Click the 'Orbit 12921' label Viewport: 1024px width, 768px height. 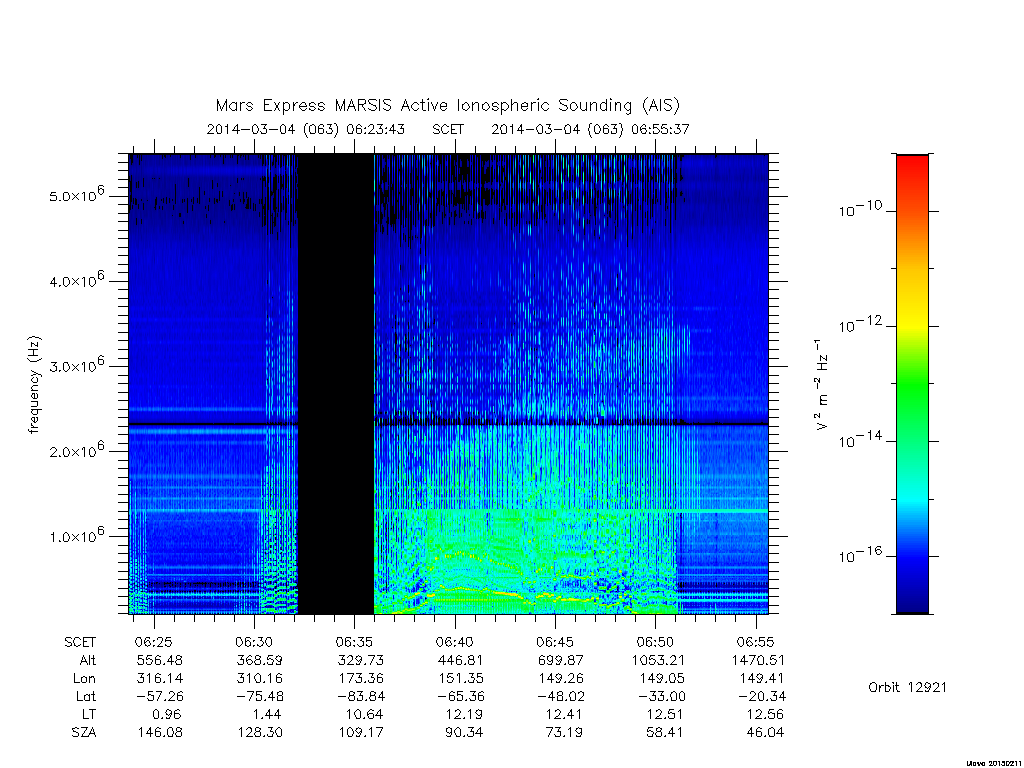pyautogui.click(x=907, y=687)
